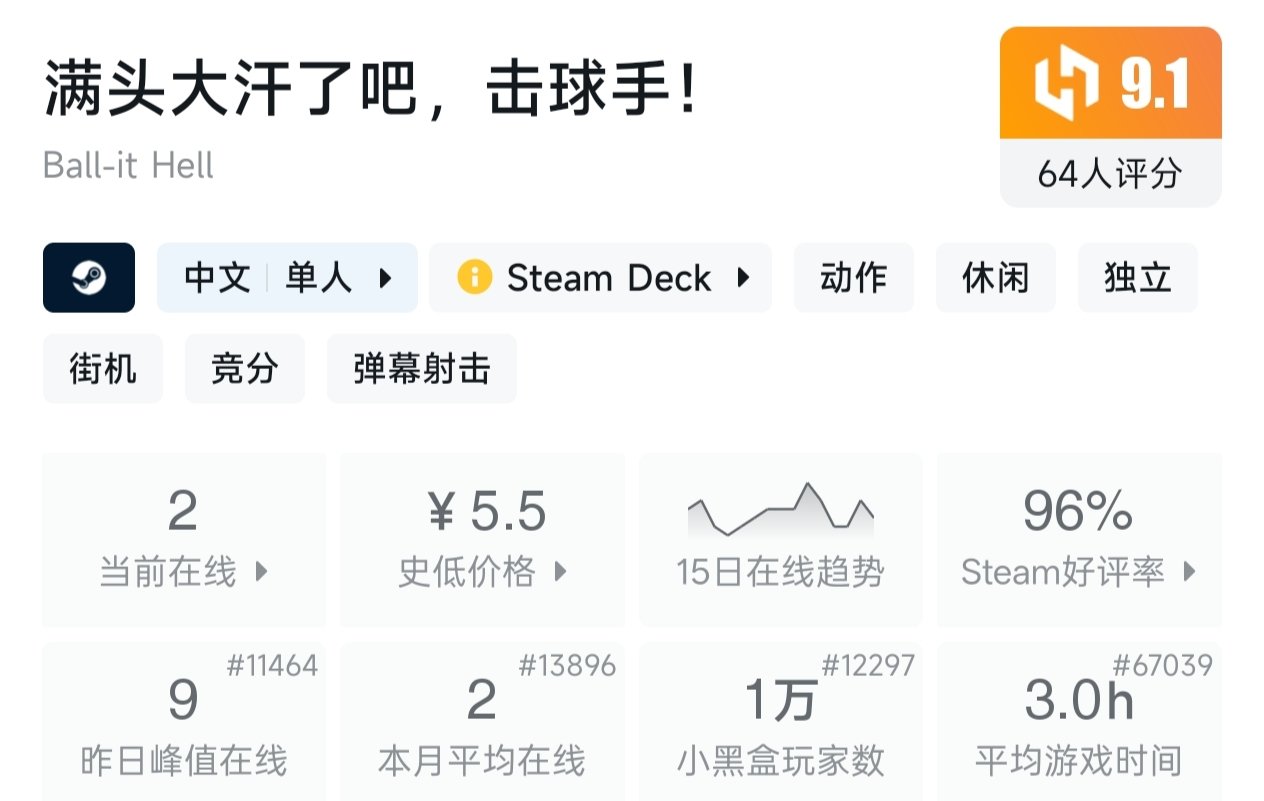Open the 小黑盒玩家数 stat card
Viewport: 1264px width, 801px height.
780,722
